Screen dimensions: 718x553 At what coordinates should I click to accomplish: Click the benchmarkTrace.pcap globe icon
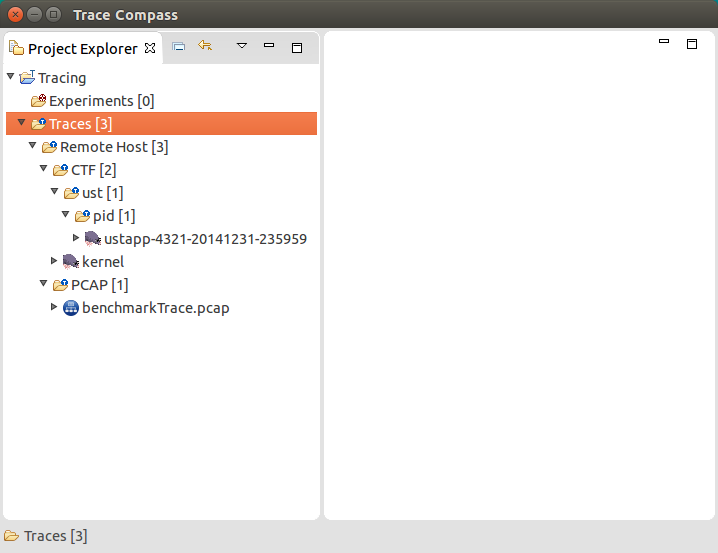(70, 308)
